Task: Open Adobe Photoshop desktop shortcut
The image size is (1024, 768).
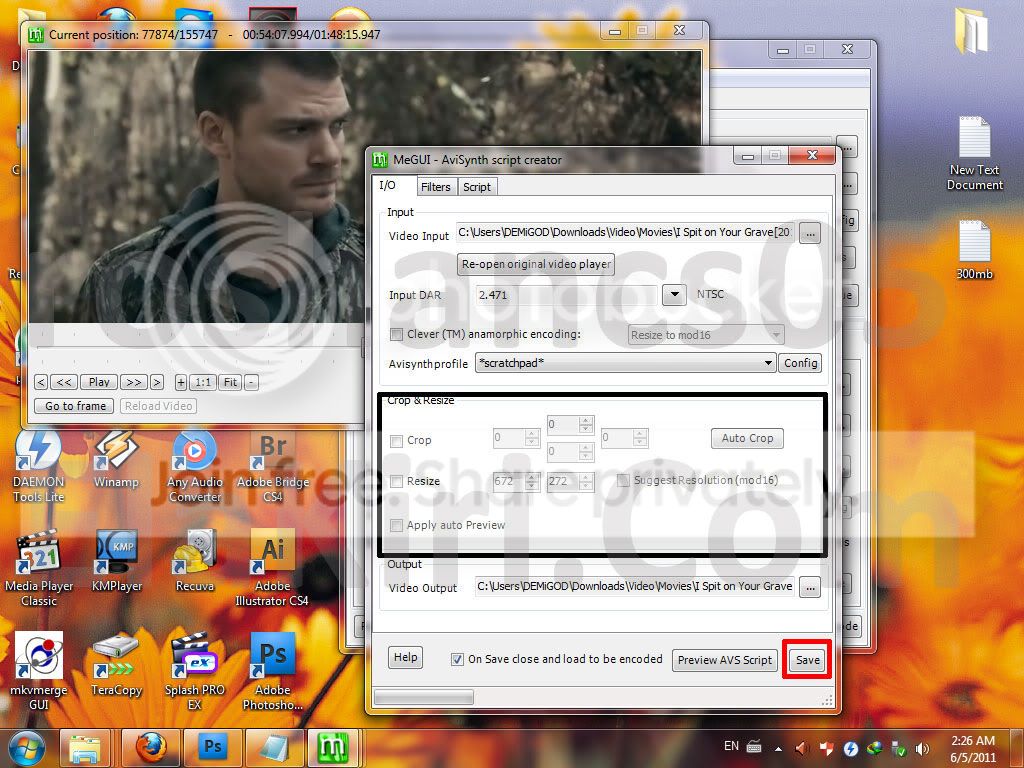Action: [272, 671]
